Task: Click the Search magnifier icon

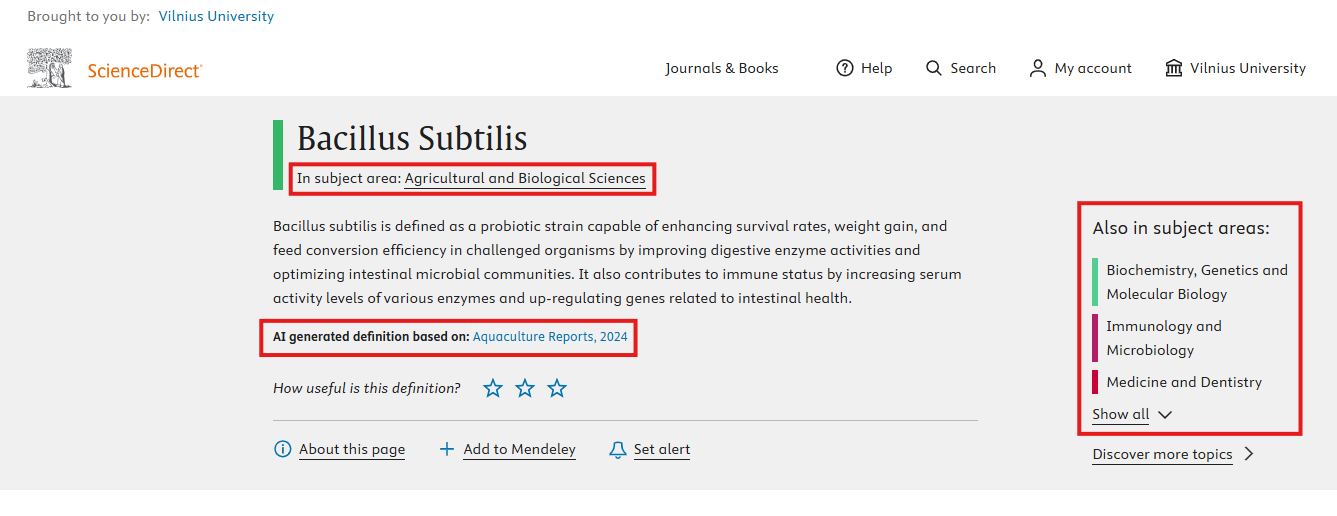Action: pyautogui.click(x=934, y=68)
